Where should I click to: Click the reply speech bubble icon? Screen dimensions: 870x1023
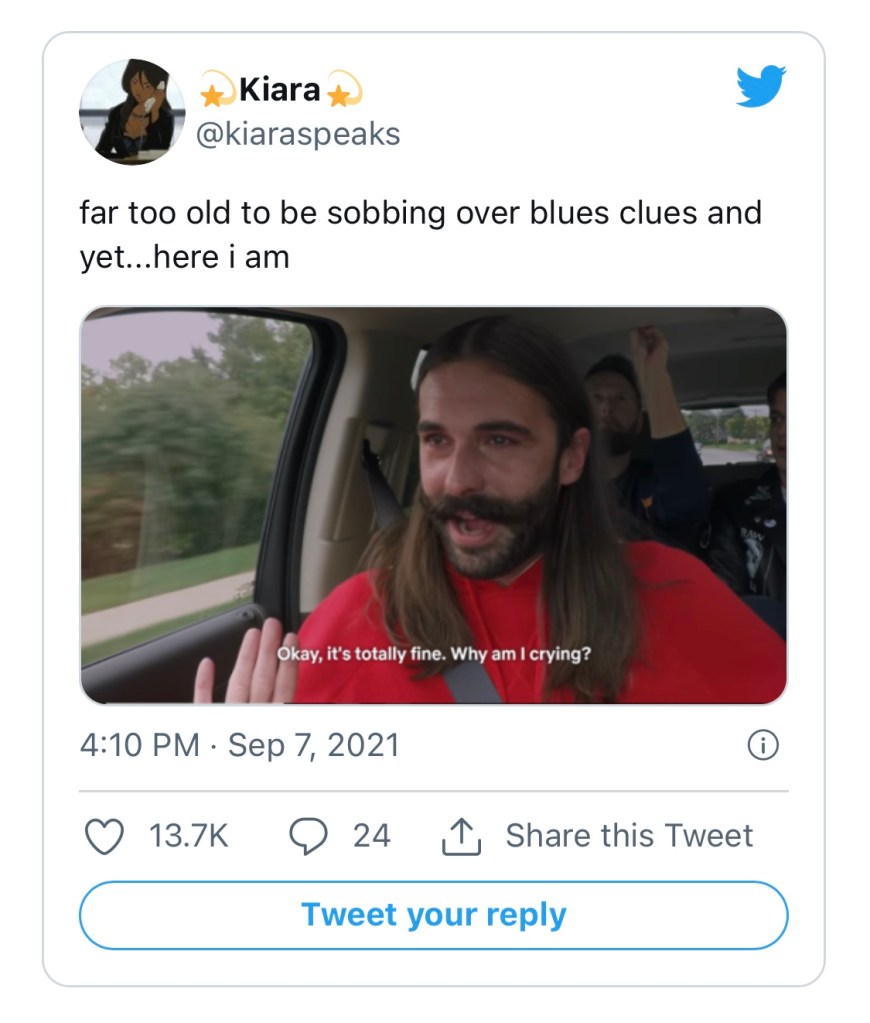tap(308, 836)
